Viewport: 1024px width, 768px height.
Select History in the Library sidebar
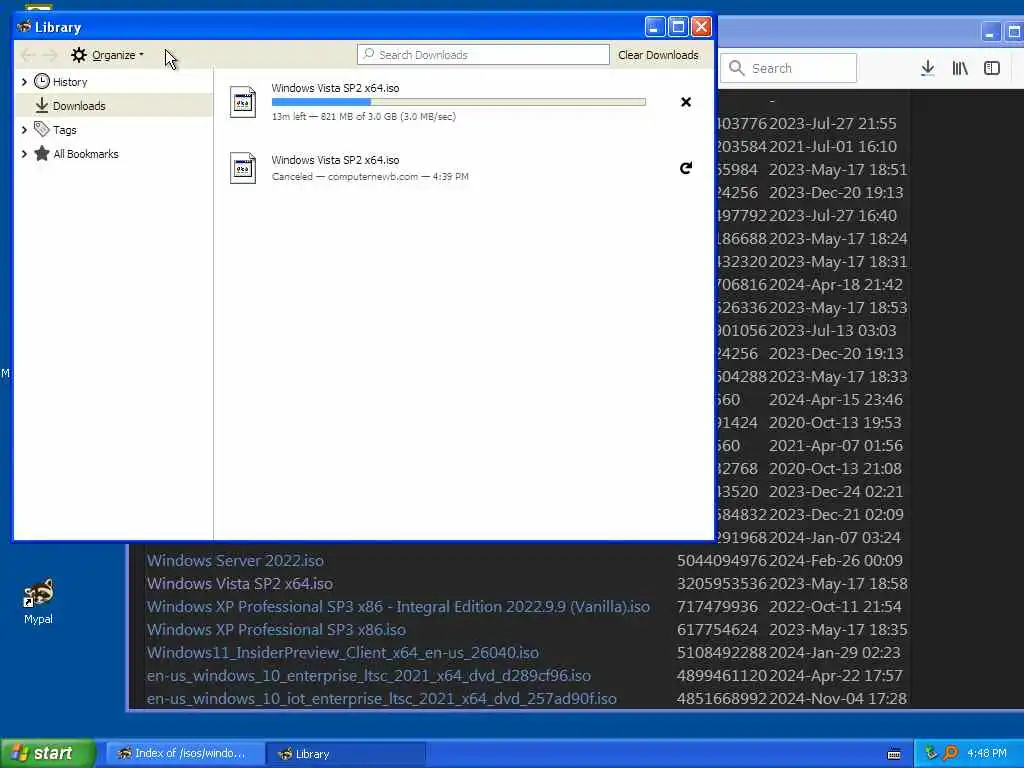coord(70,82)
